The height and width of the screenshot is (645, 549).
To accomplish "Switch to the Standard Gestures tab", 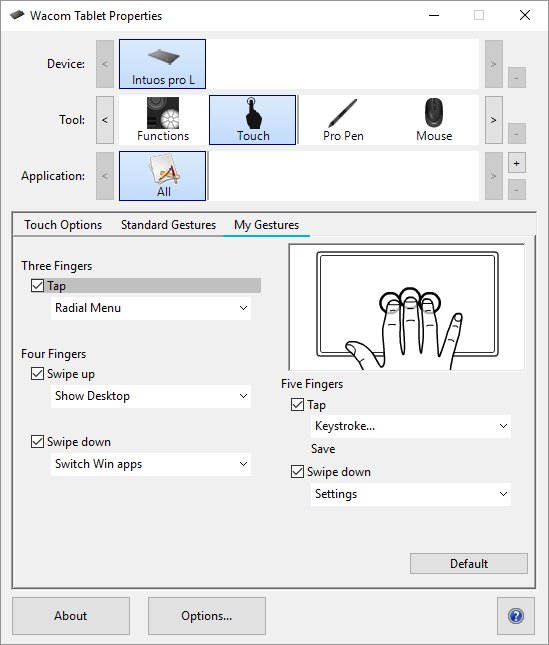I will [168, 225].
